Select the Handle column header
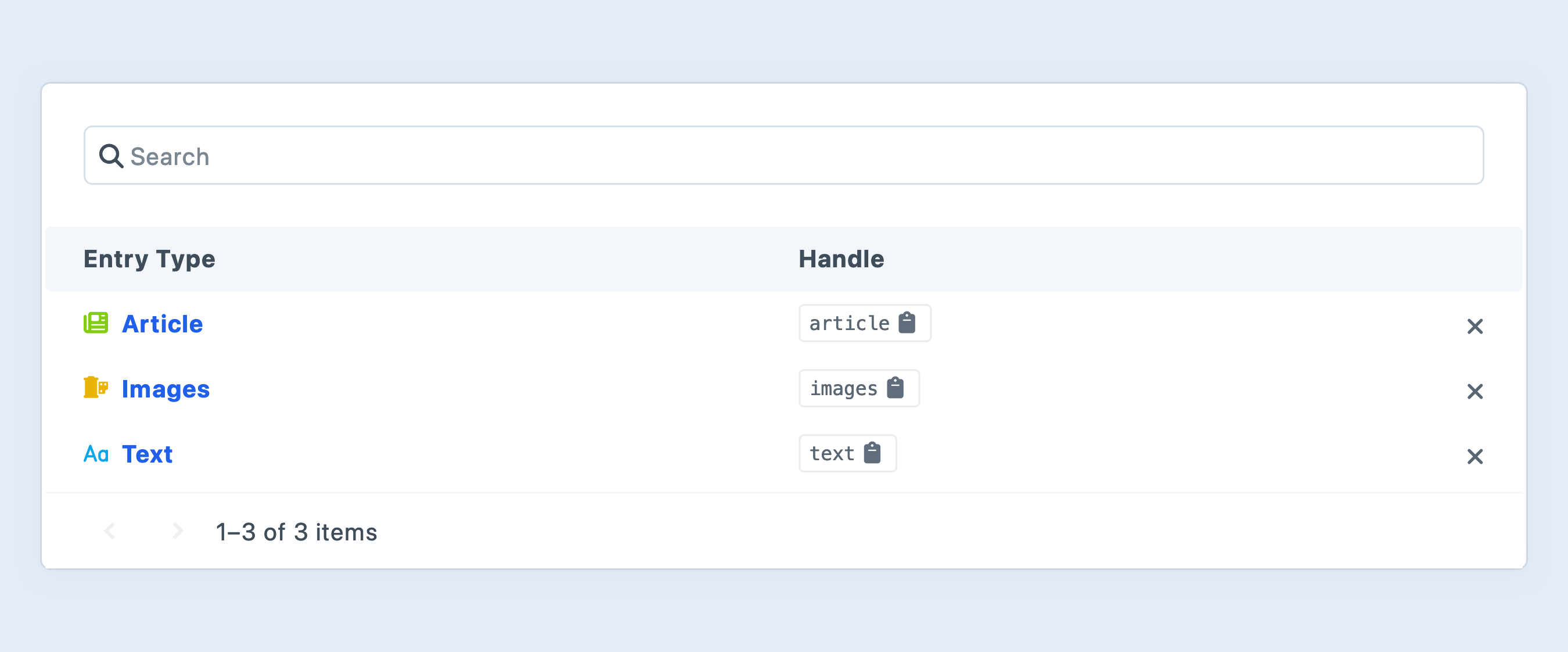1568x652 pixels. click(841, 259)
